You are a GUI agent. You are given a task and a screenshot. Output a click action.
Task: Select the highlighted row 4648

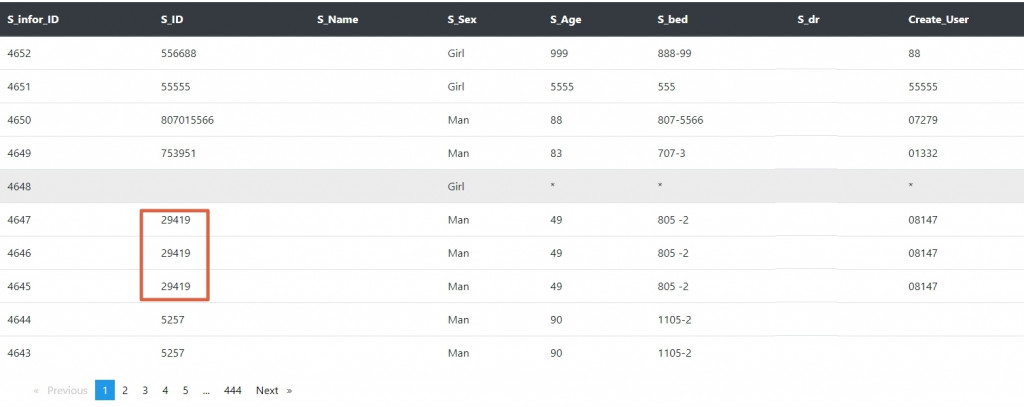[x=512, y=186]
